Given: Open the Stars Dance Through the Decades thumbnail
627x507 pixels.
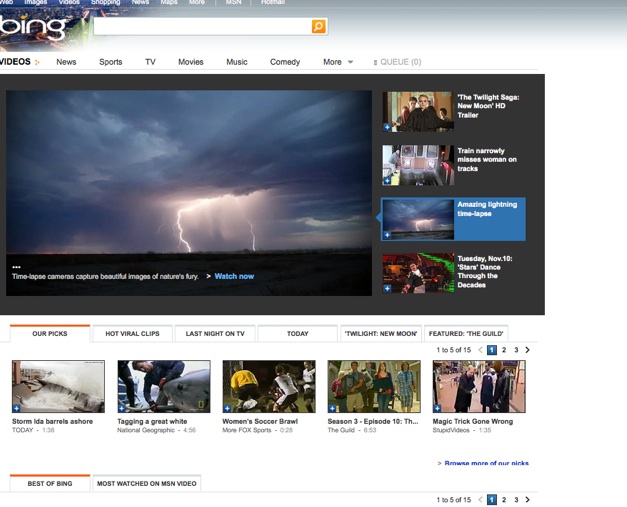Looking at the screenshot, I should click(418, 272).
